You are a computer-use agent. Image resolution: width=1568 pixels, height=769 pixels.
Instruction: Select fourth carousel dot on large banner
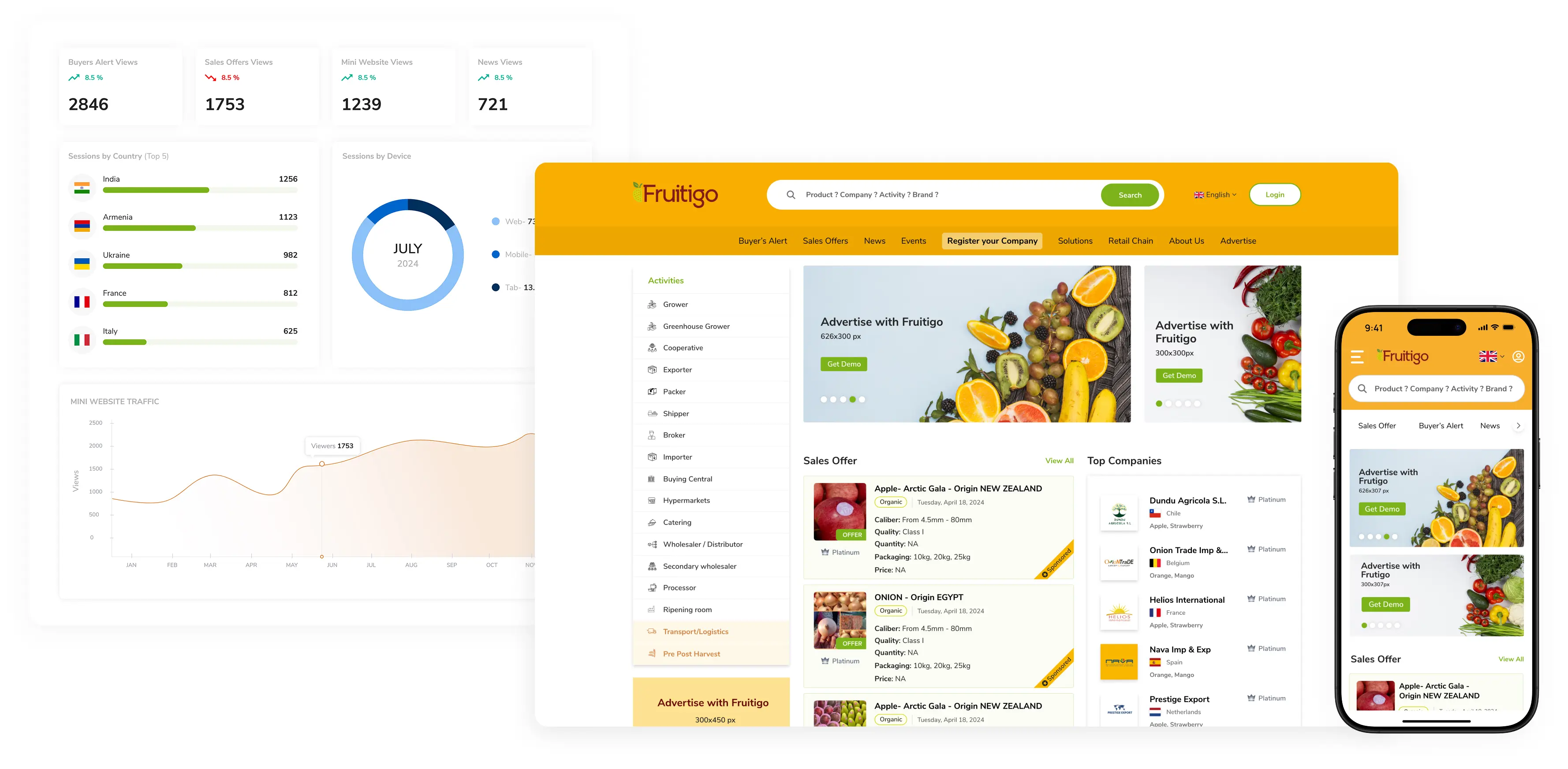852,400
